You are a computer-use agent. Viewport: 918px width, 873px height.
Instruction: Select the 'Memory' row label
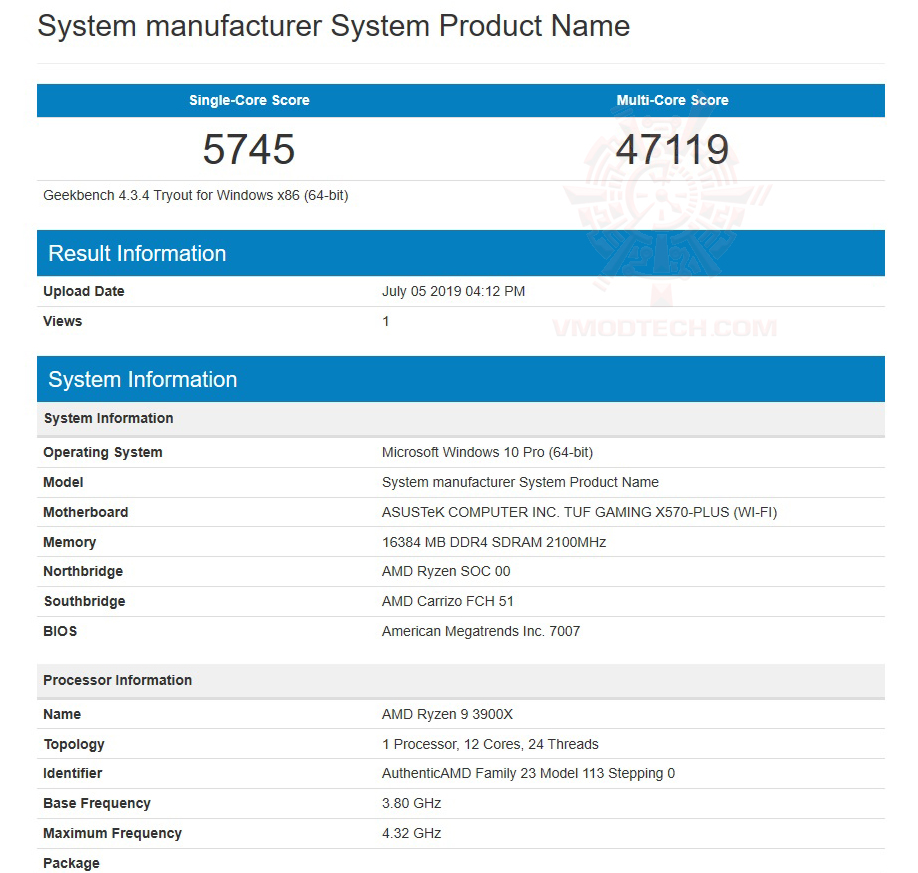pyautogui.click(x=69, y=542)
